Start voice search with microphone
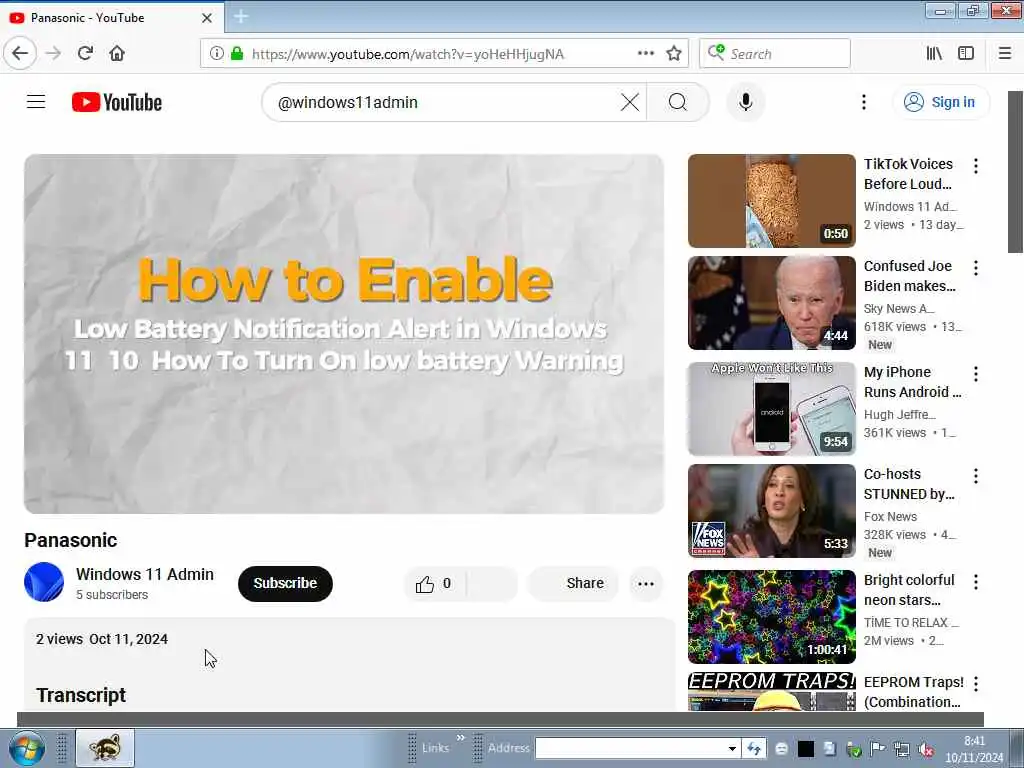 point(745,102)
